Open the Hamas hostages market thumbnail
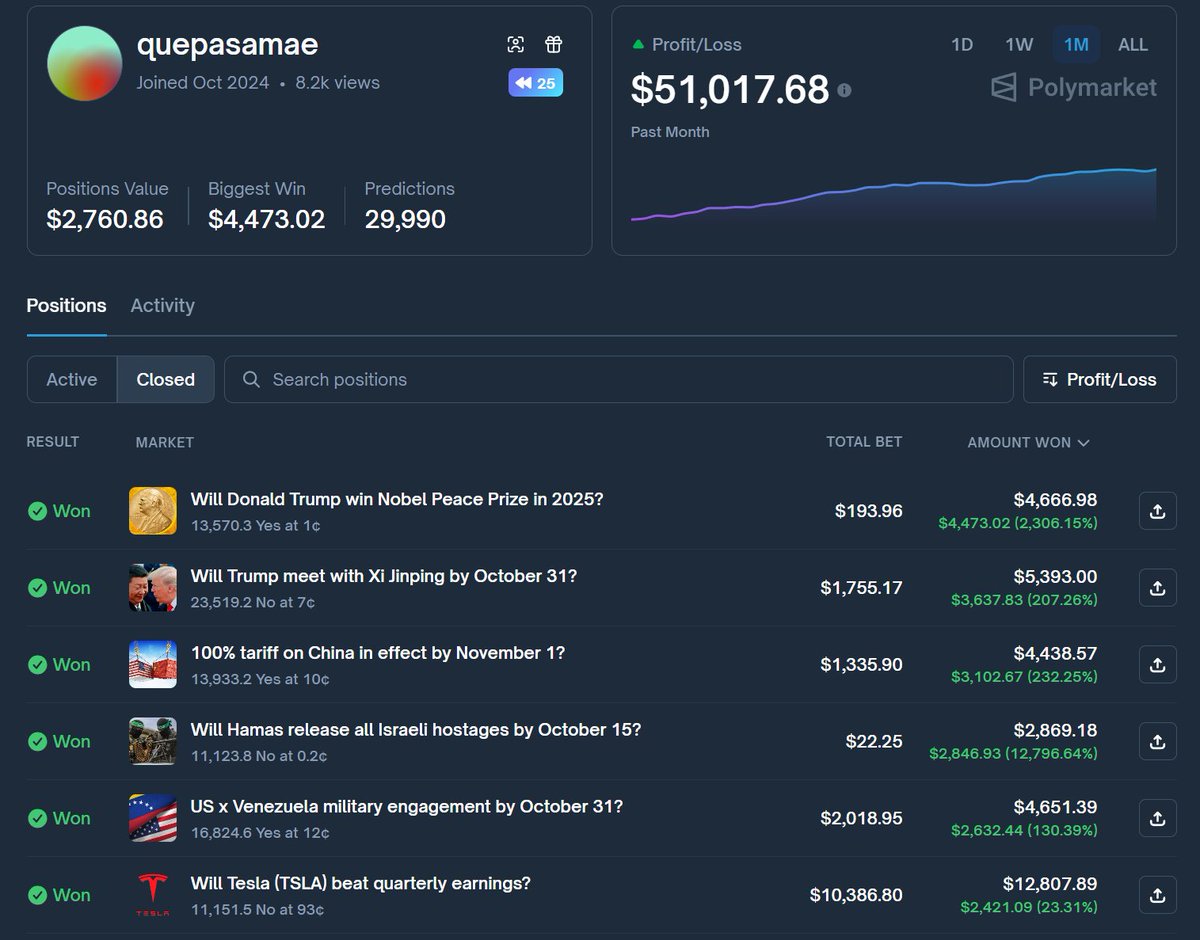 [153, 741]
